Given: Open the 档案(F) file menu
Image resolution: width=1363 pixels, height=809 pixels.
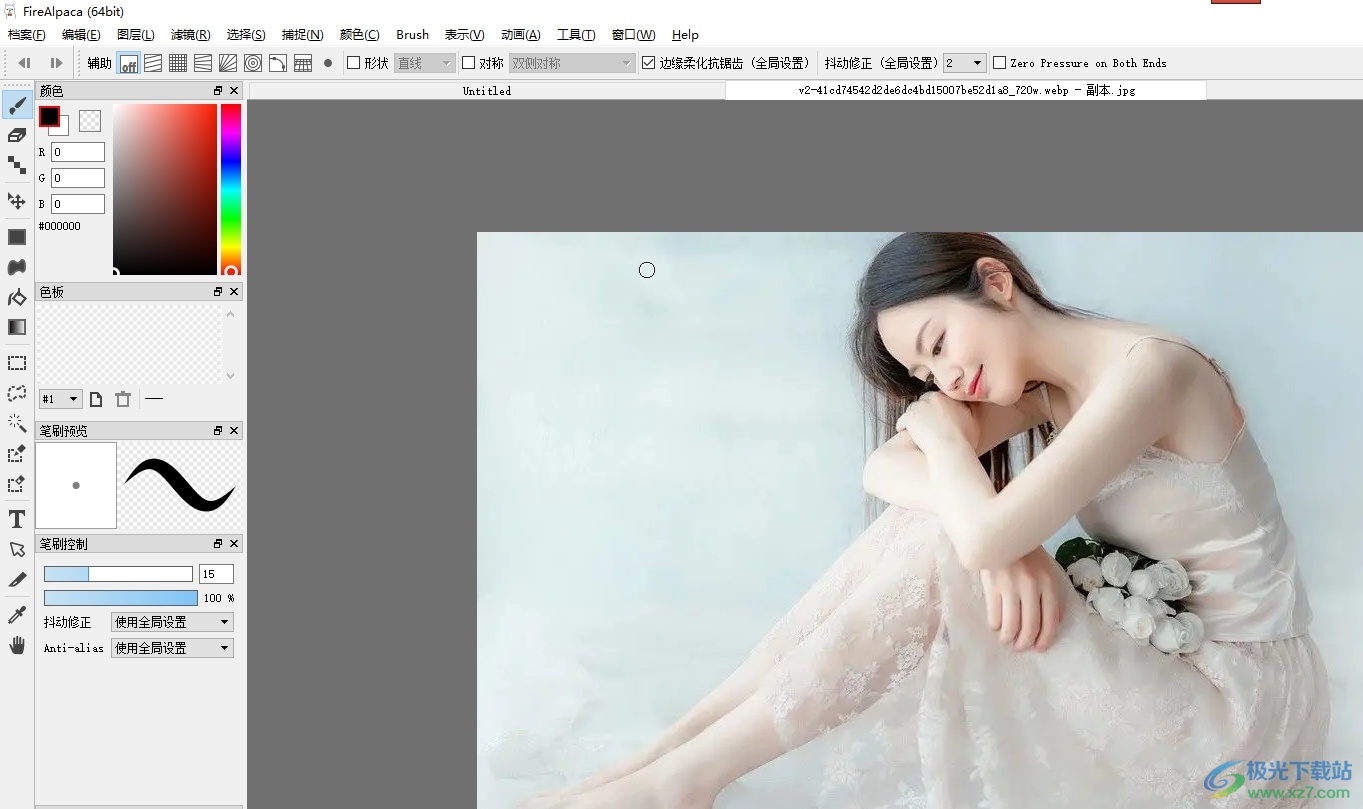Looking at the screenshot, I should (27, 35).
